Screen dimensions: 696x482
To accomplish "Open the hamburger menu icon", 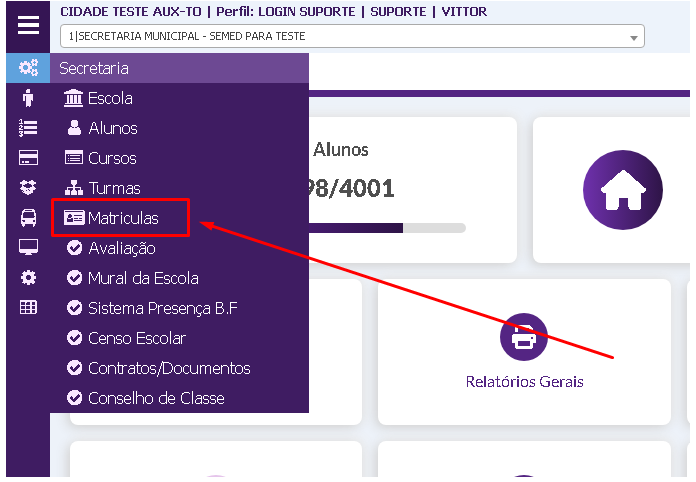I will point(28,26).
